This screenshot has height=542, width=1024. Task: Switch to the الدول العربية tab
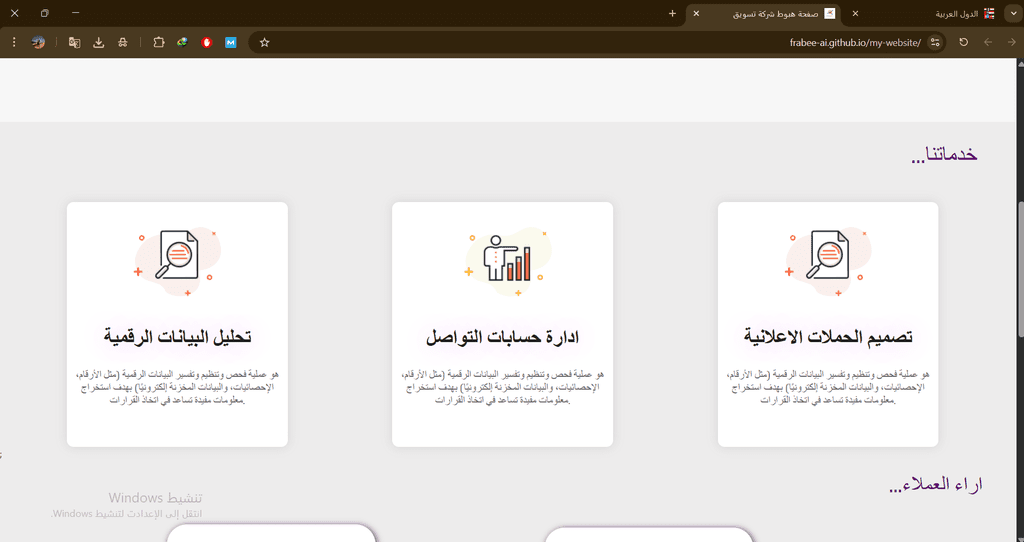tap(924, 14)
